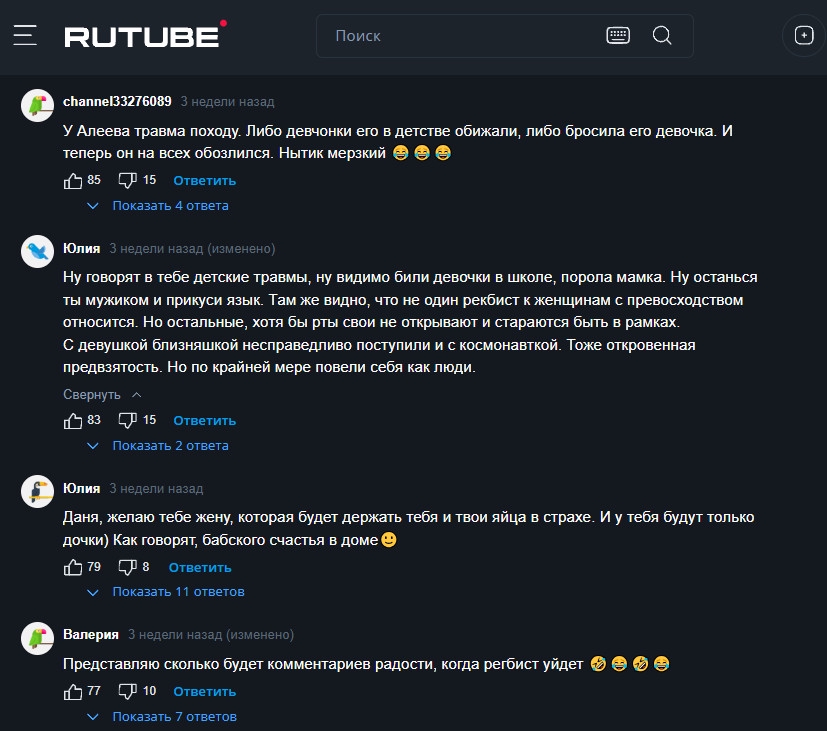Click Ответить under Валерия's comment
Viewport: 827px width, 731px height.
[x=205, y=691]
